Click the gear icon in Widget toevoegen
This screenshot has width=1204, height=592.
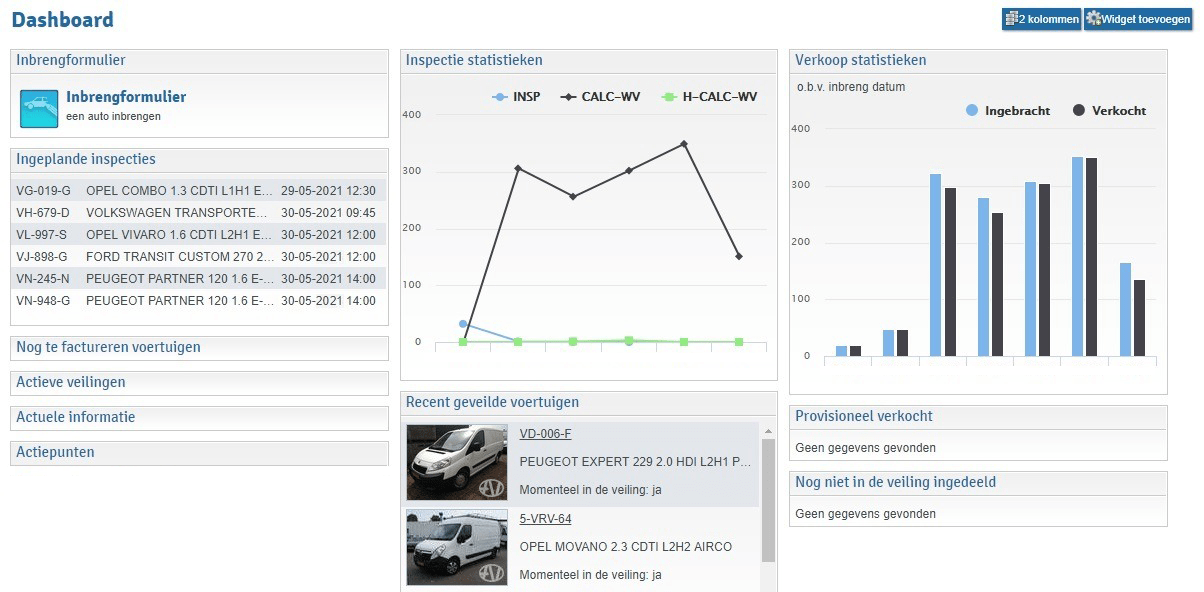pos(1094,19)
